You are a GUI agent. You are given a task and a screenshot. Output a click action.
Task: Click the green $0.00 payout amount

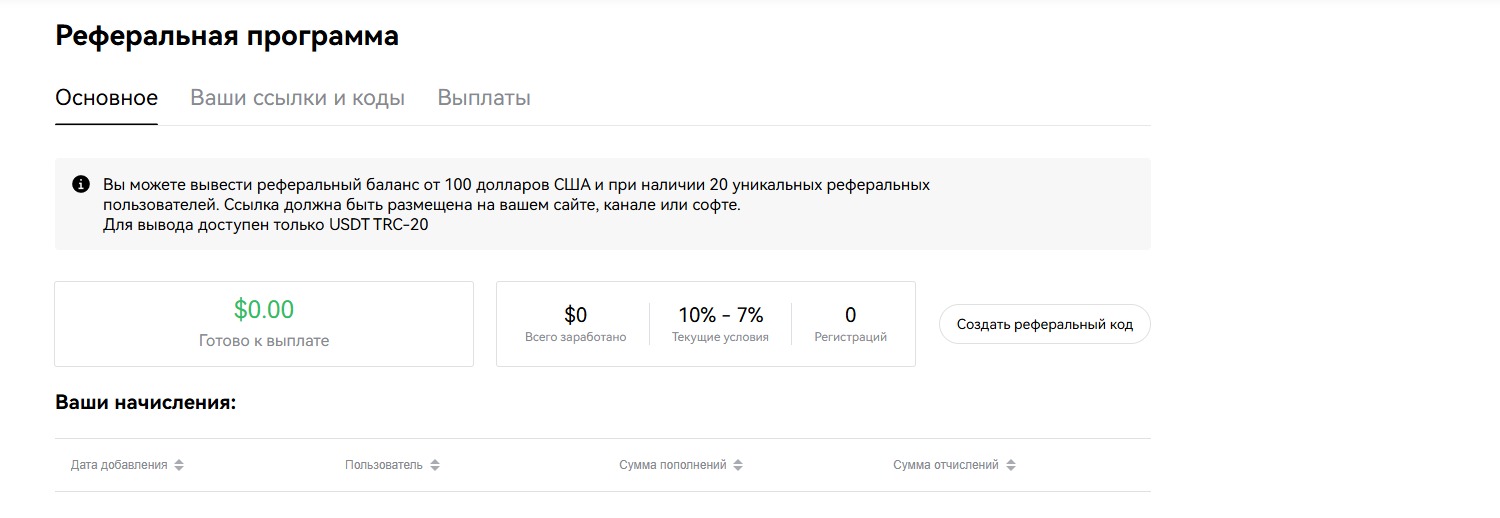point(264,310)
